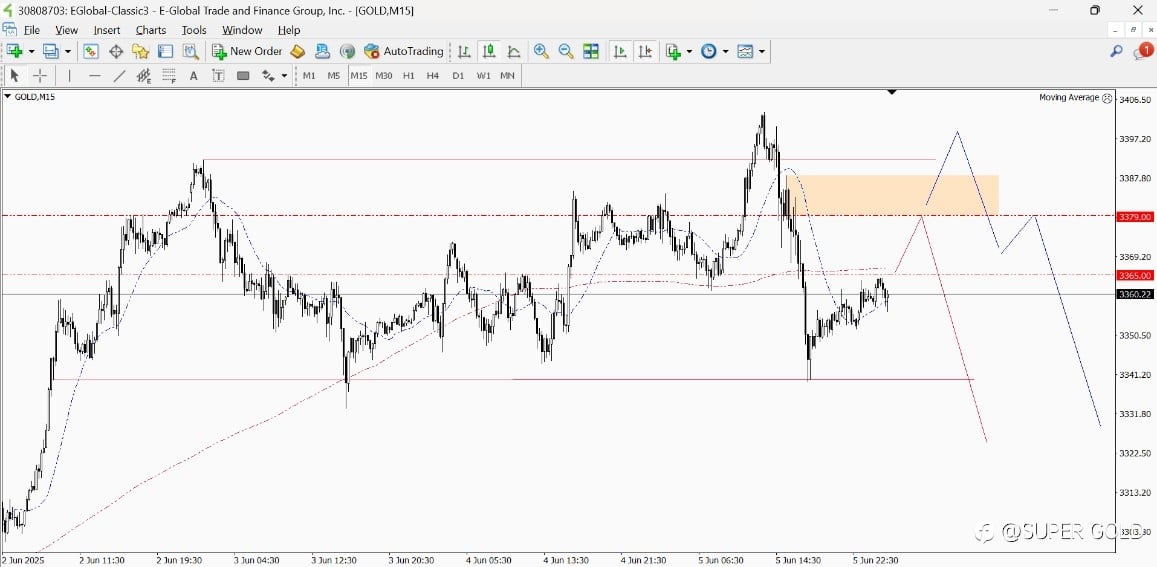This screenshot has height=567, width=1157.
Task: Tile chart windows with grid icon
Action: (x=590, y=51)
